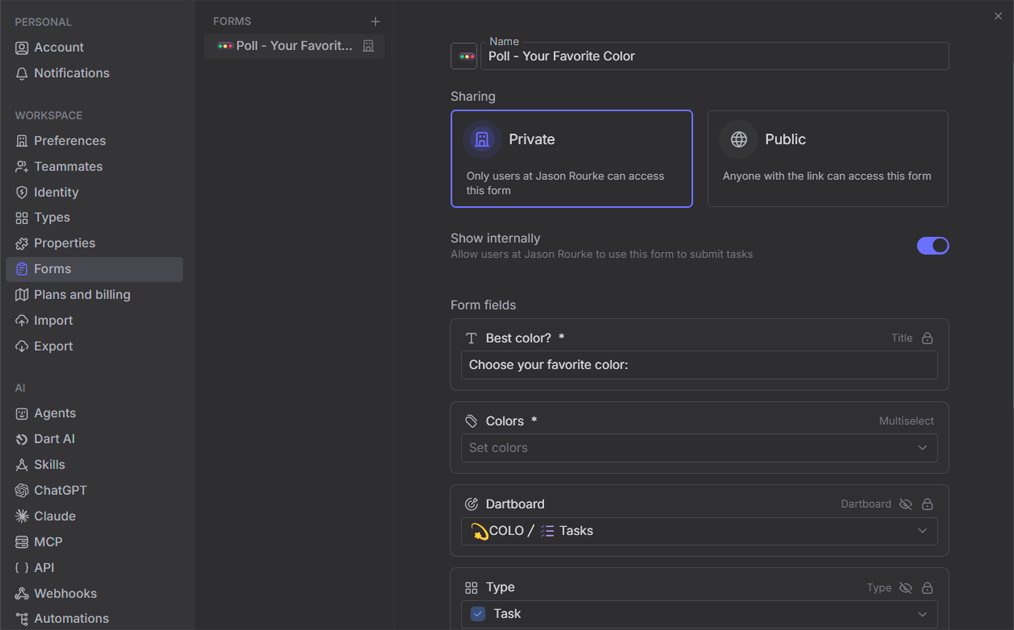Click the ChatGPT logo icon
This screenshot has height=630, width=1014.
click(22, 491)
